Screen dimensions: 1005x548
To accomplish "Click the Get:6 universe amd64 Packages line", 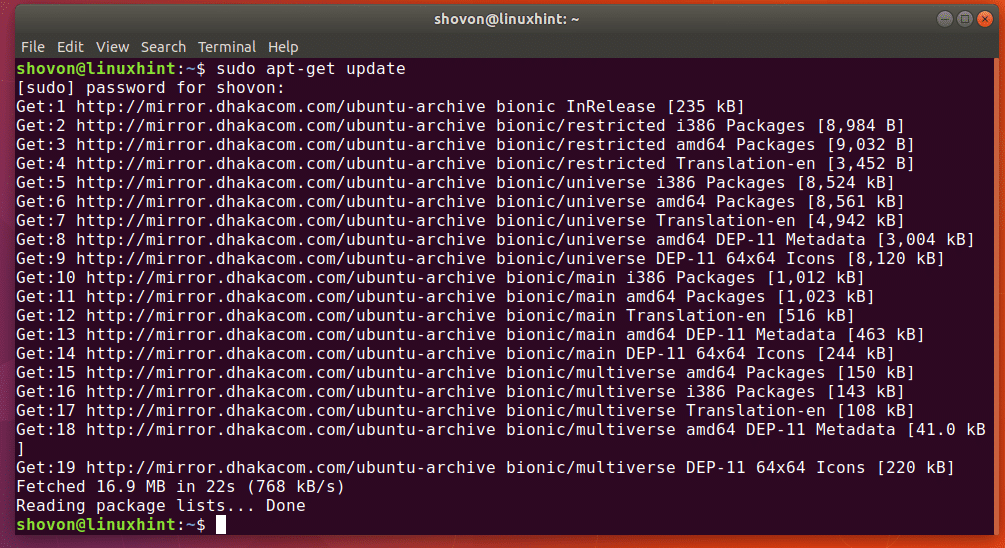I will point(460,202).
